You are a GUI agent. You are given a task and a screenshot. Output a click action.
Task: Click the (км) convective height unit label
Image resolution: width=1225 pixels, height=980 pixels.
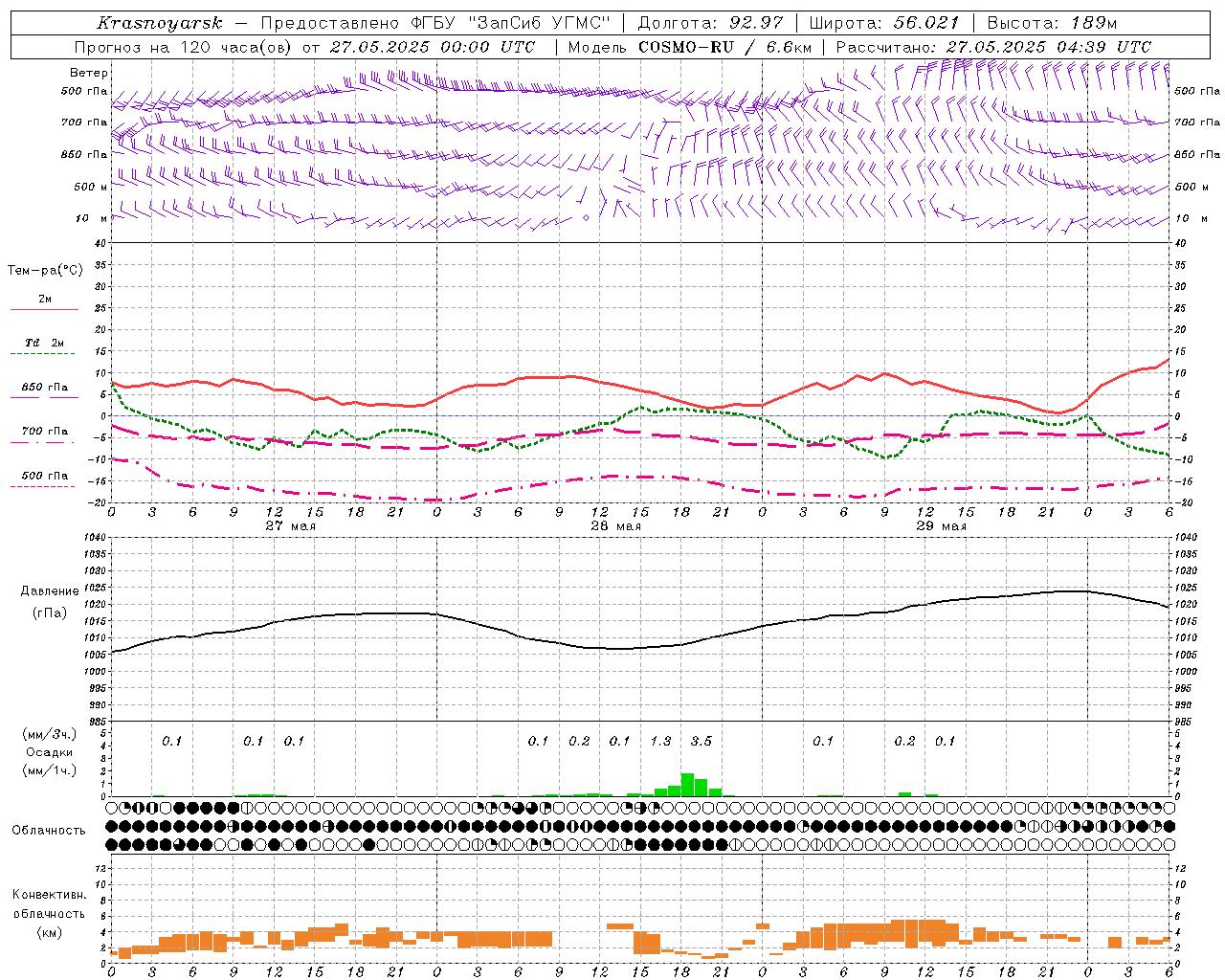click(x=49, y=932)
